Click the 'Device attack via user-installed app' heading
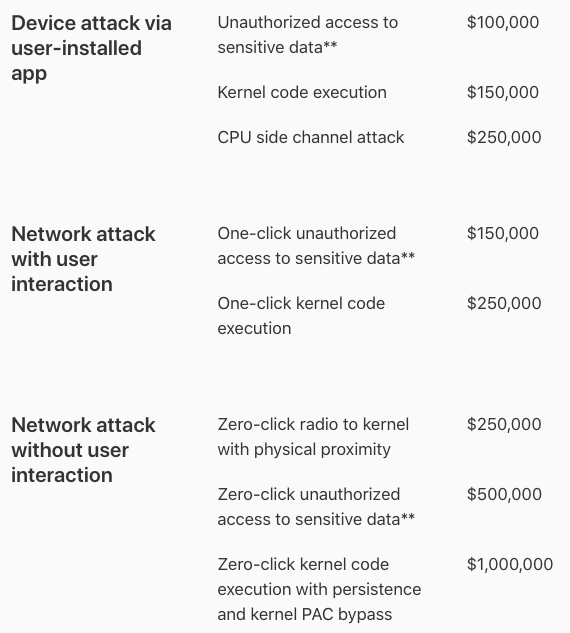The height and width of the screenshot is (633, 570). click(x=91, y=48)
